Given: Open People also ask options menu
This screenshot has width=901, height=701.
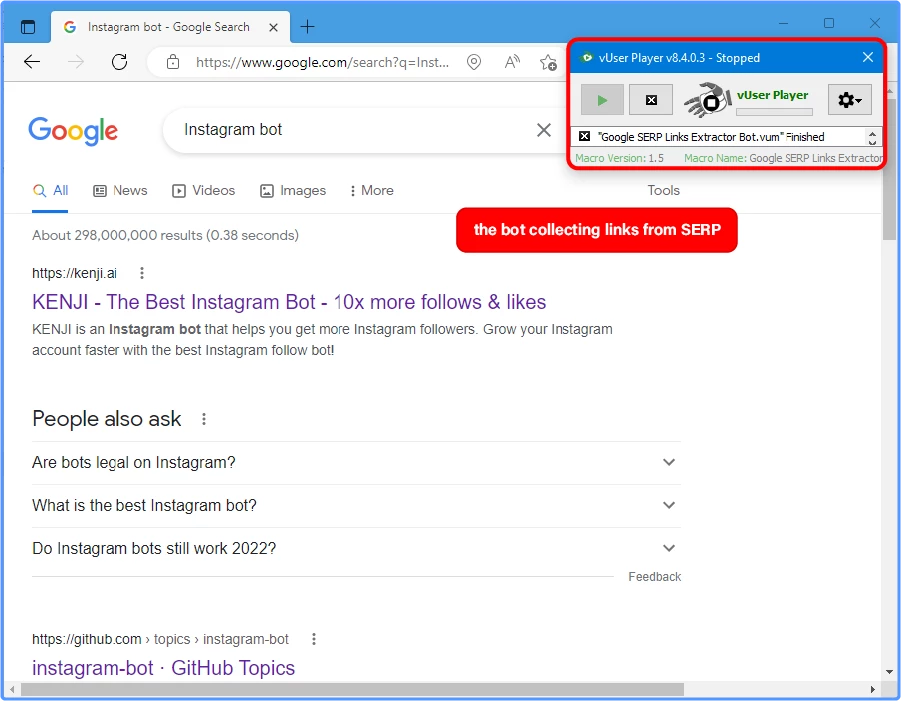Looking at the screenshot, I should point(203,419).
